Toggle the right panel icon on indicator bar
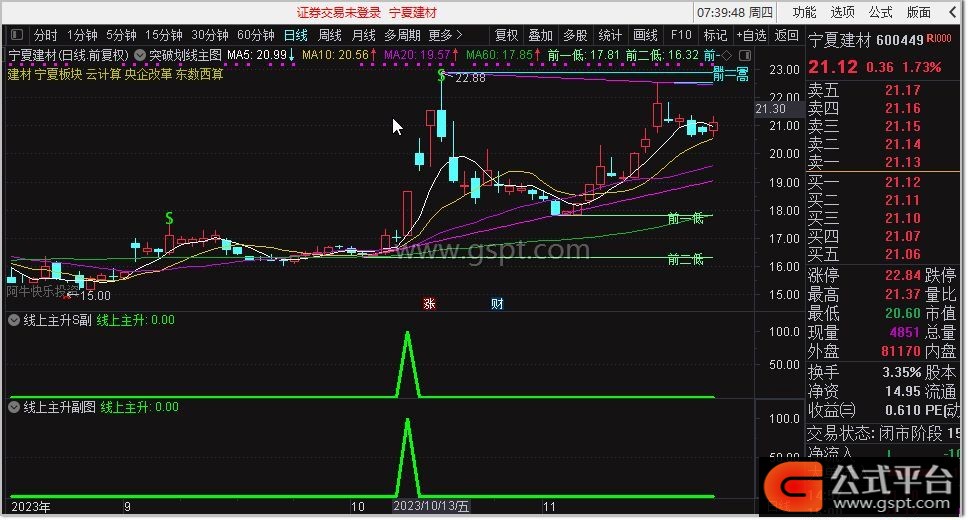Screen dimensions: 969x520 pyautogui.click(x=745, y=55)
